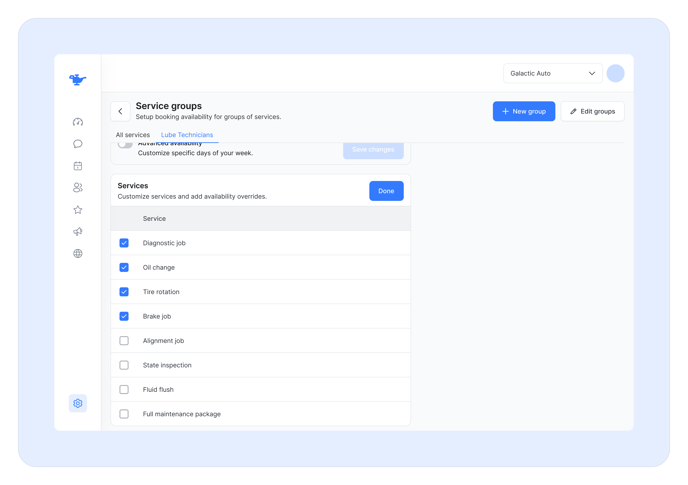Switch to the All services tab
The image size is (688, 485).
[x=133, y=135]
